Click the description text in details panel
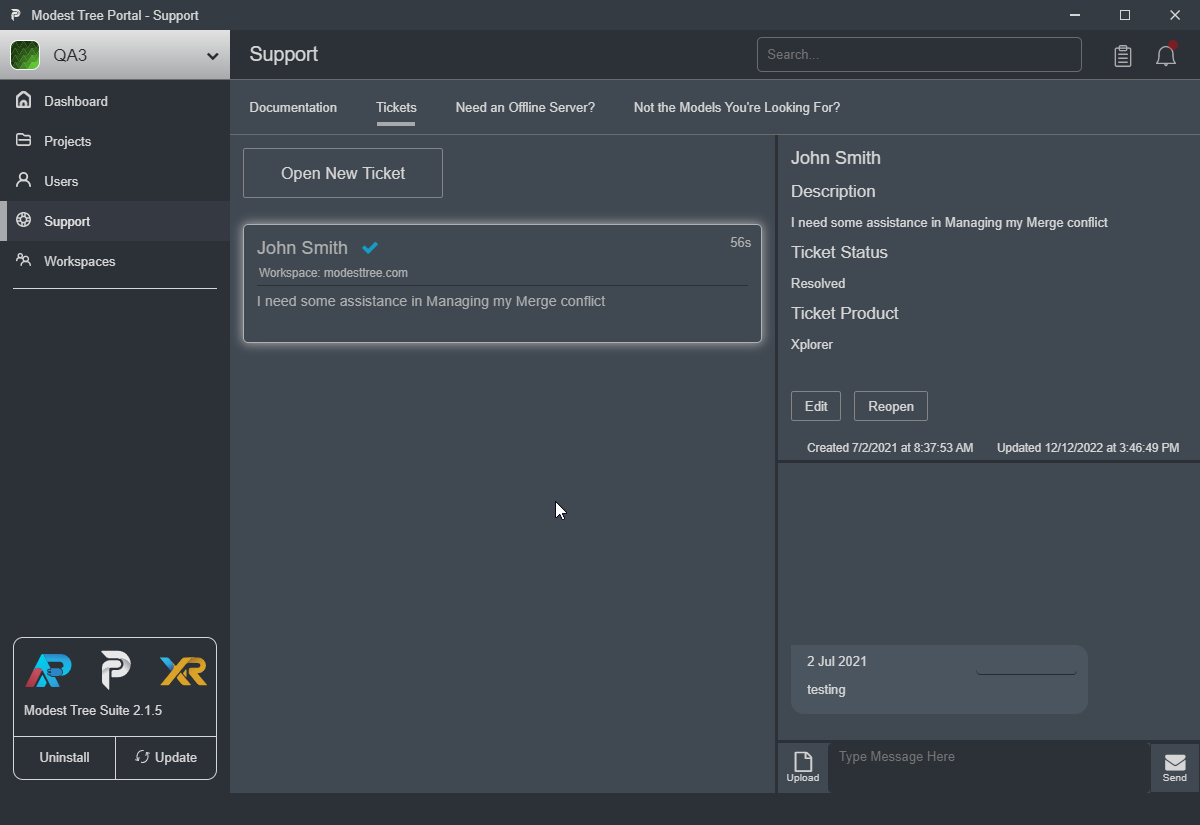This screenshot has width=1200, height=825. 949,222
